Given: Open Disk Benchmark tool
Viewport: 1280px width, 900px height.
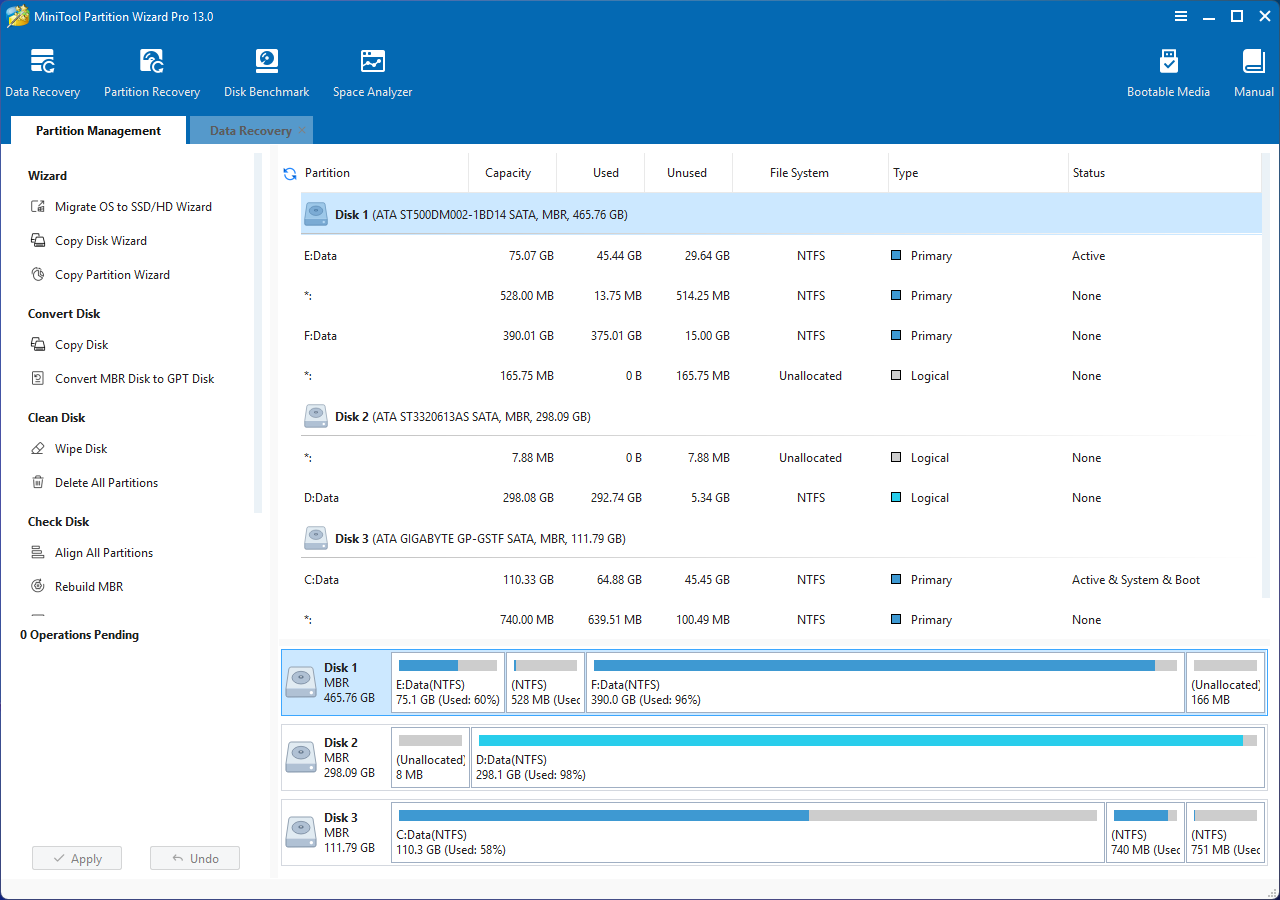Looking at the screenshot, I should pos(266,74).
